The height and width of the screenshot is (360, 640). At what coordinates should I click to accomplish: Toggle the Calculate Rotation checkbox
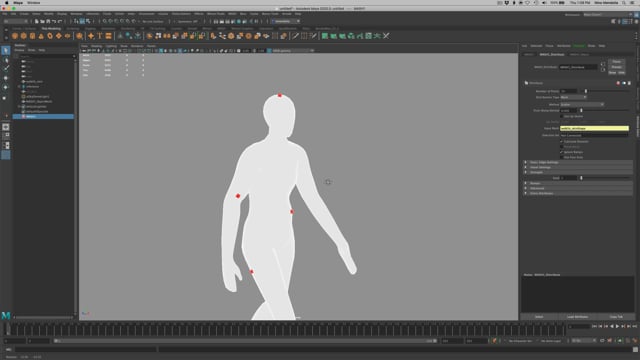pyautogui.click(x=562, y=142)
